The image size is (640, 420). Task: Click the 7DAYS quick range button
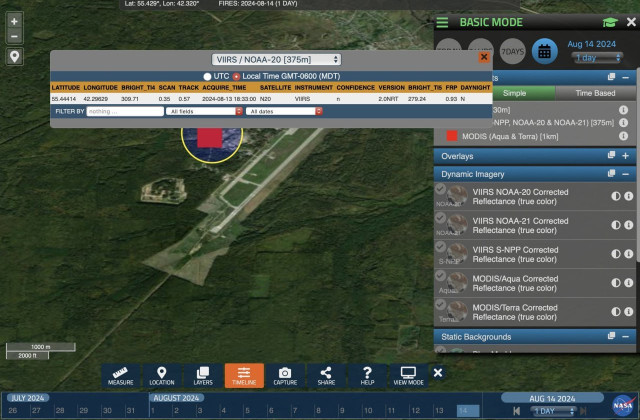pos(510,50)
